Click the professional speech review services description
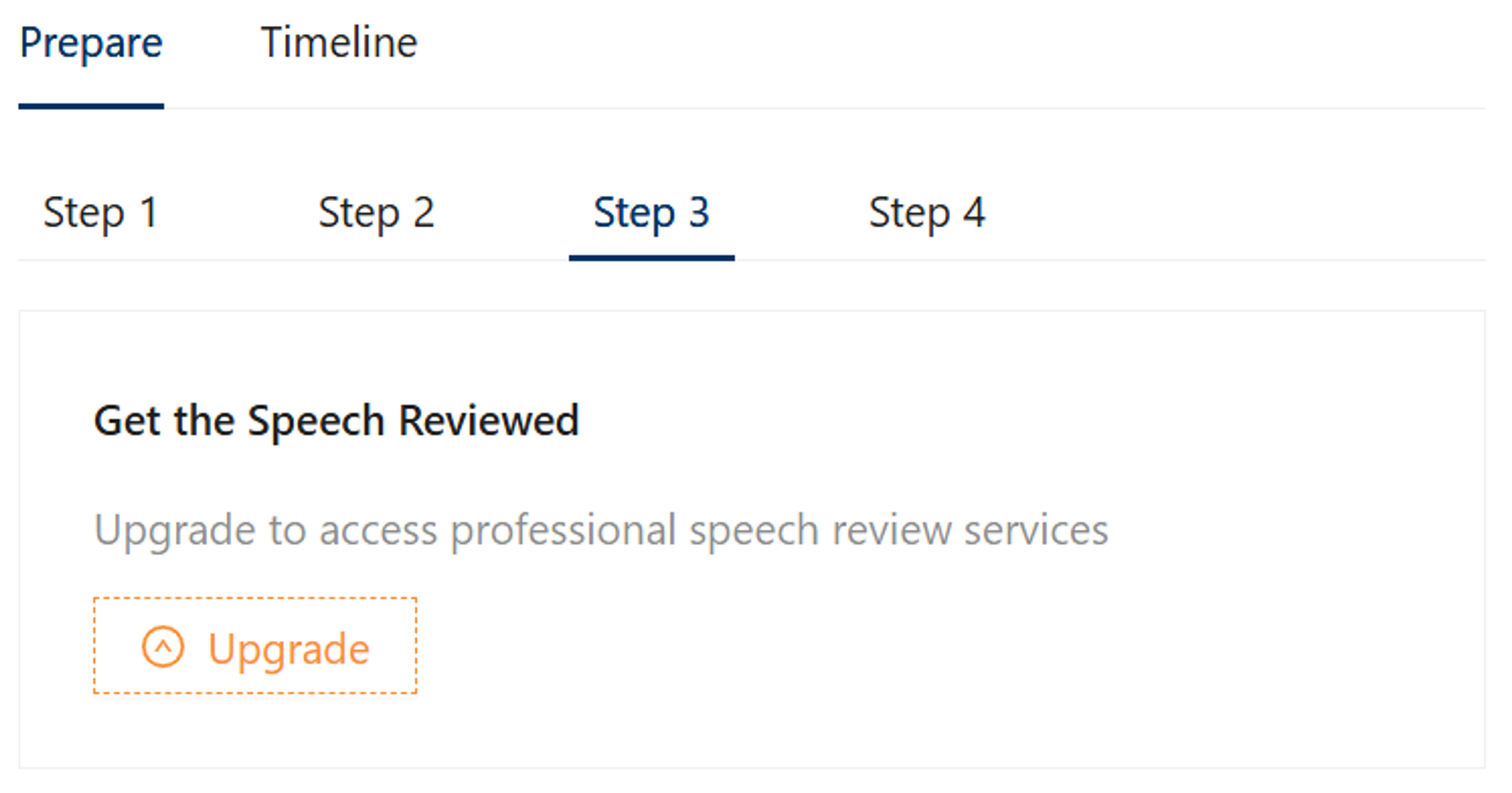This screenshot has height=793, width=1512. click(x=601, y=530)
